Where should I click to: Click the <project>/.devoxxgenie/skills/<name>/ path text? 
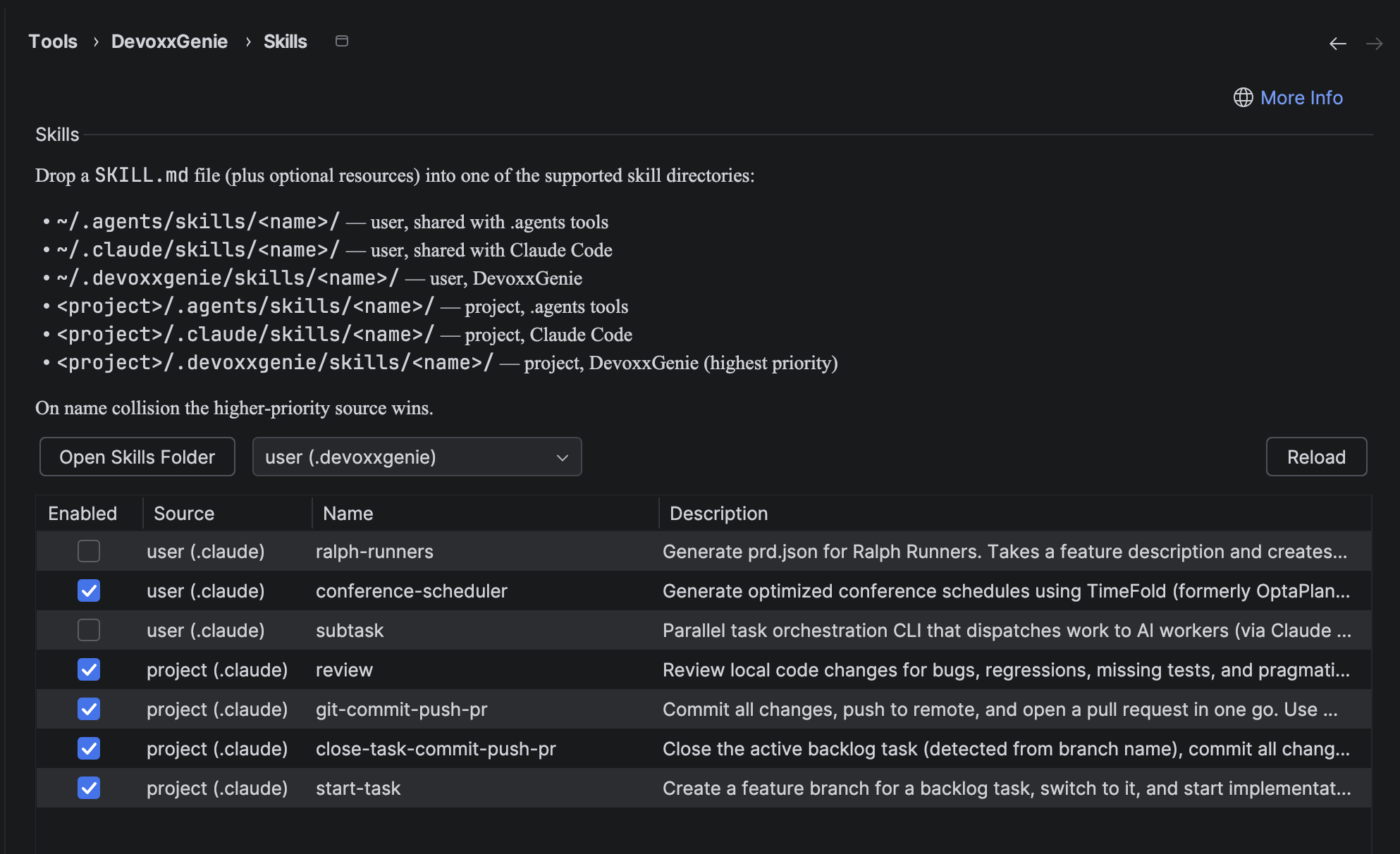[275, 362]
